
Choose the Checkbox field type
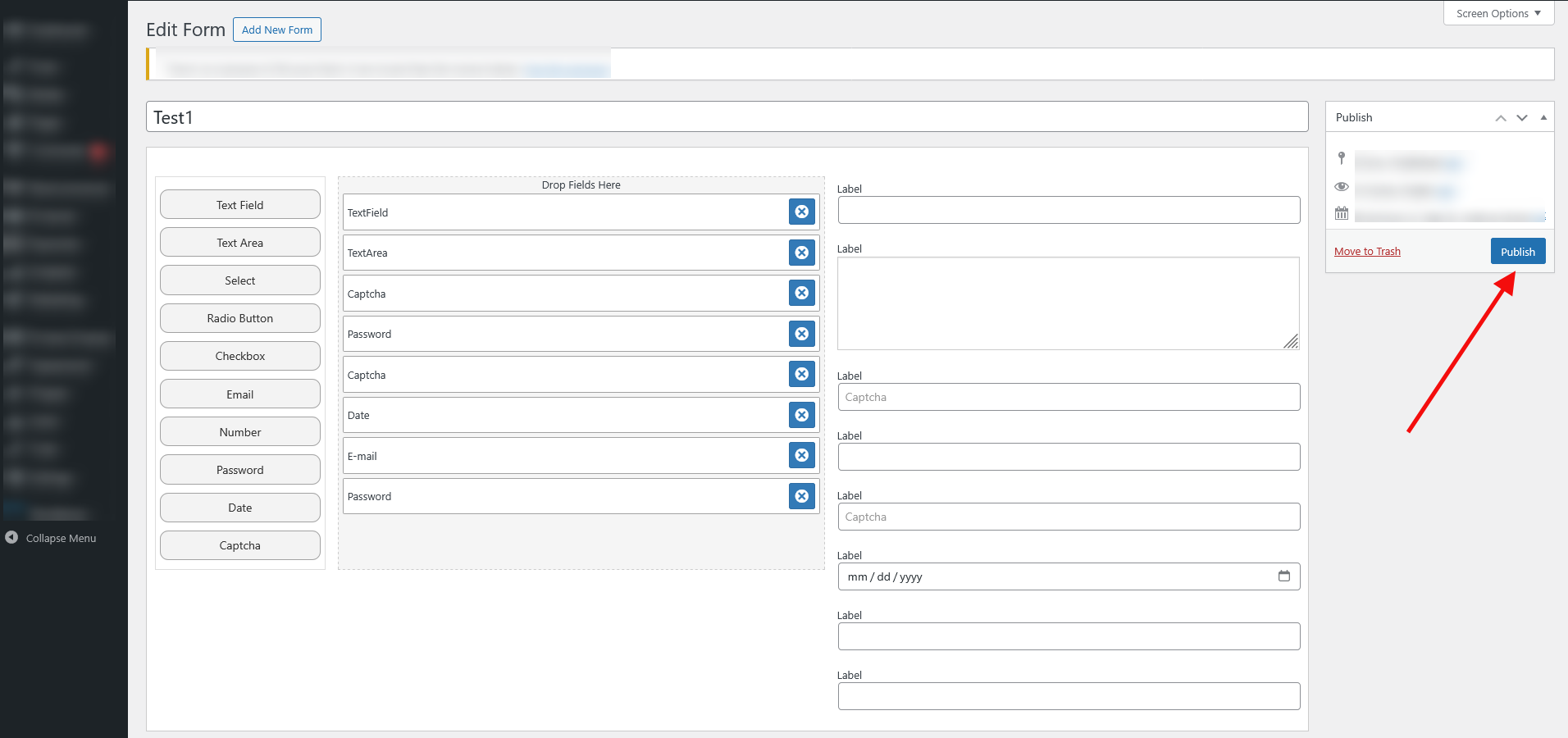[x=240, y=356]
